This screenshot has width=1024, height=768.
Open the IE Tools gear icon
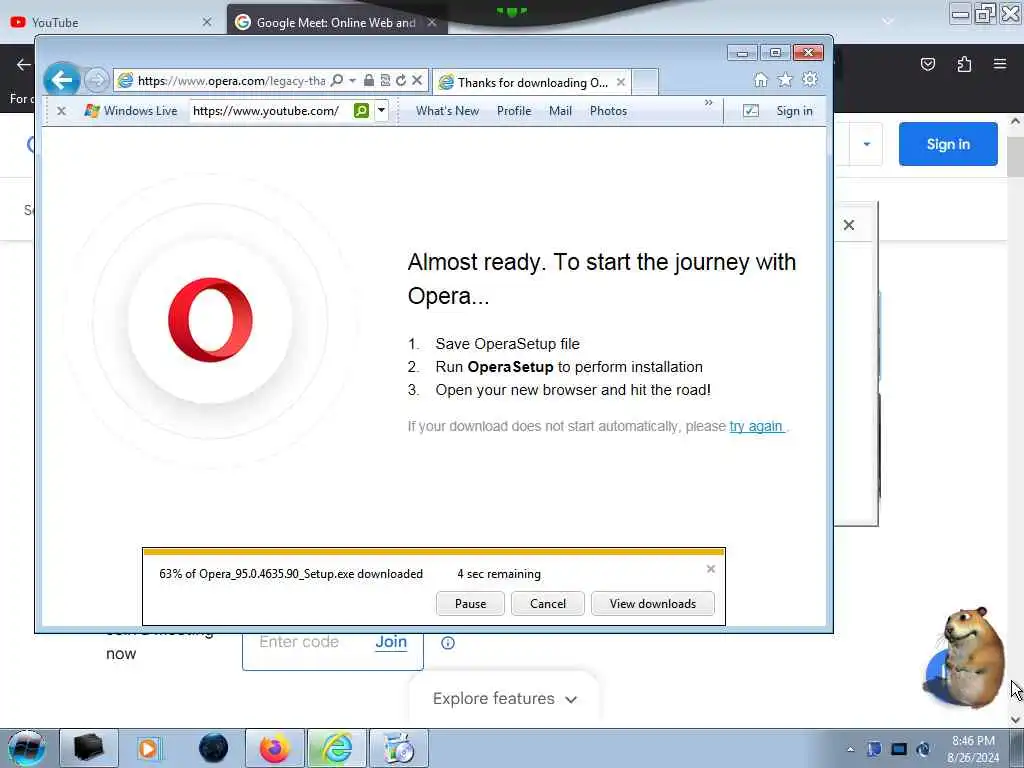coord(810,80)
